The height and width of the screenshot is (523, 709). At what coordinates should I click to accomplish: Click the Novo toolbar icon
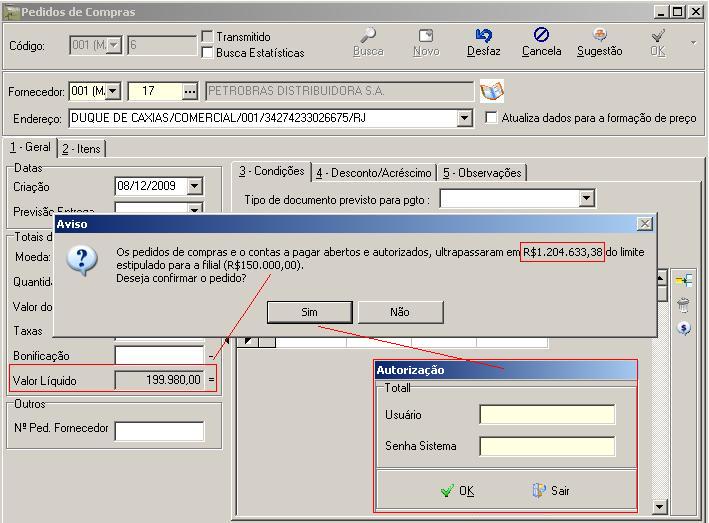(x=426, y=35)
